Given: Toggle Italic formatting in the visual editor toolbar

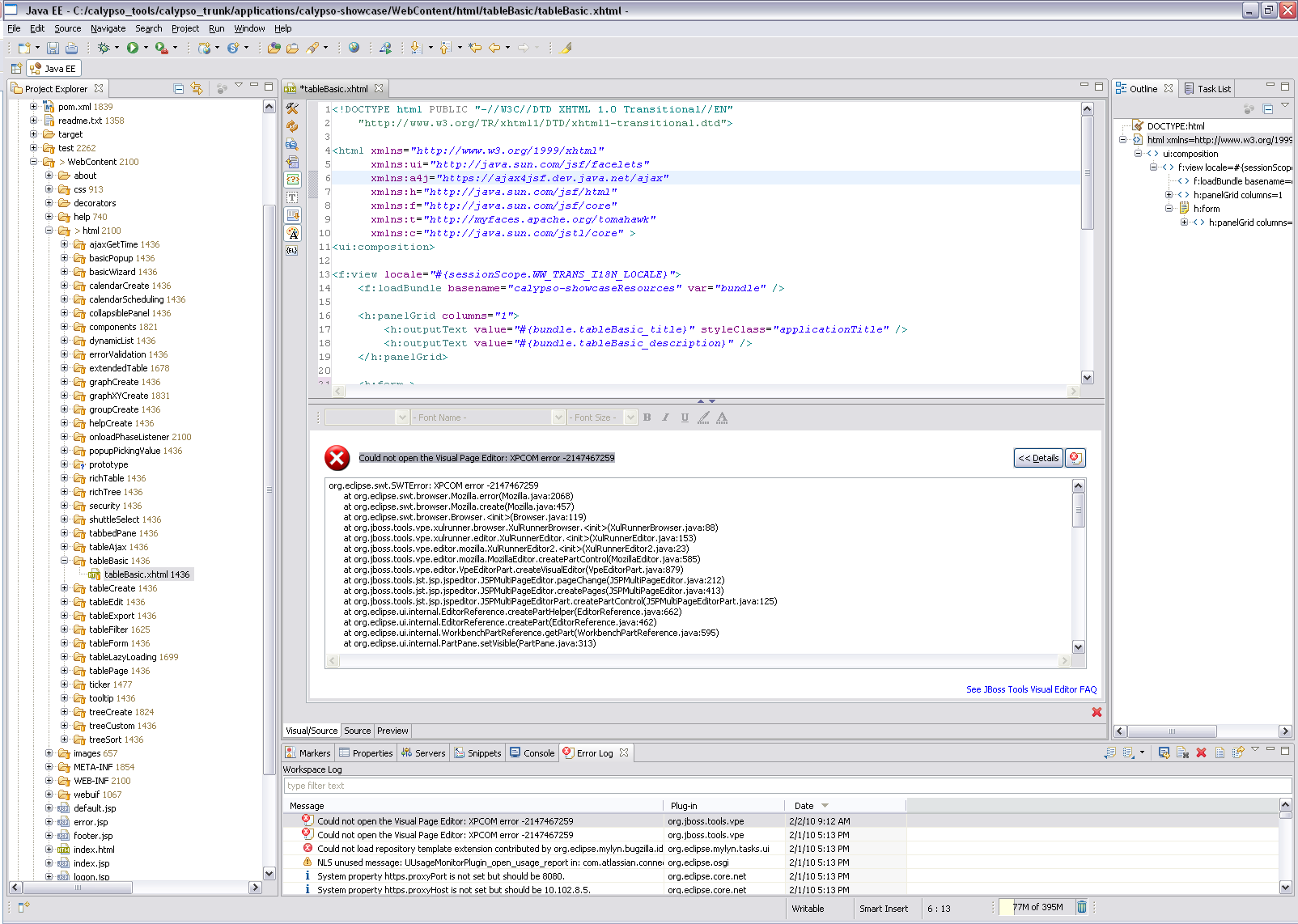Looking at the screenshot, I should tap(665, 417).
